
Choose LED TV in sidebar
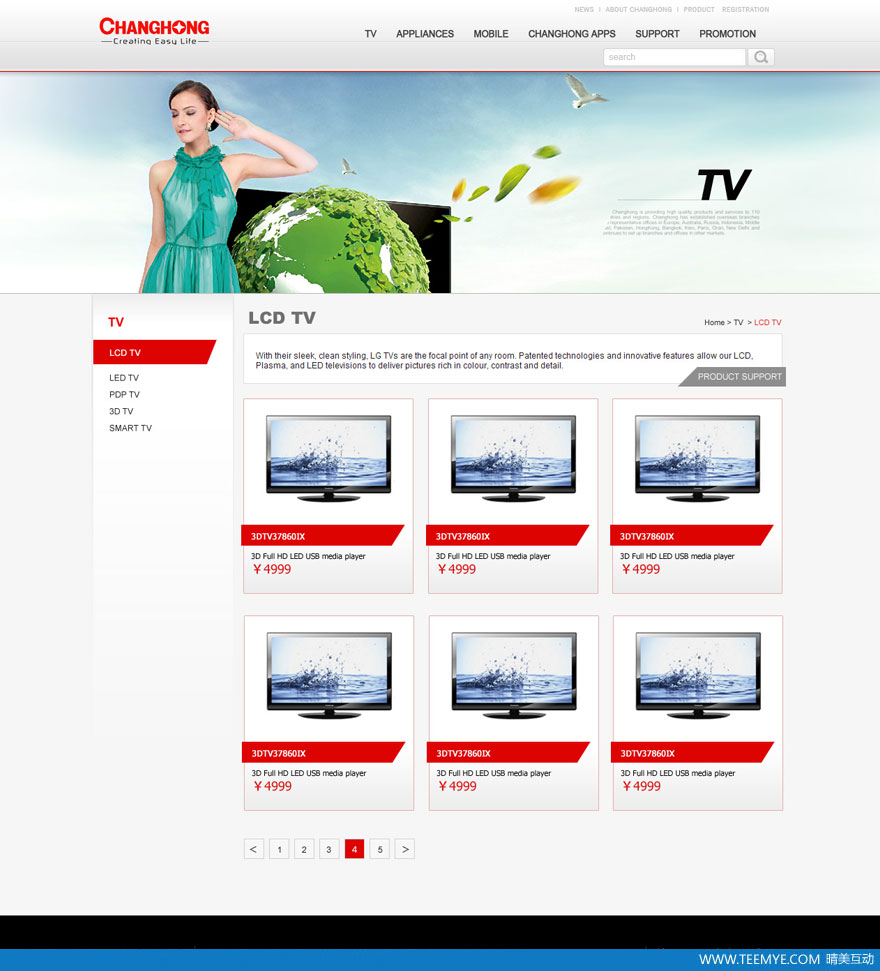(124, 378)
